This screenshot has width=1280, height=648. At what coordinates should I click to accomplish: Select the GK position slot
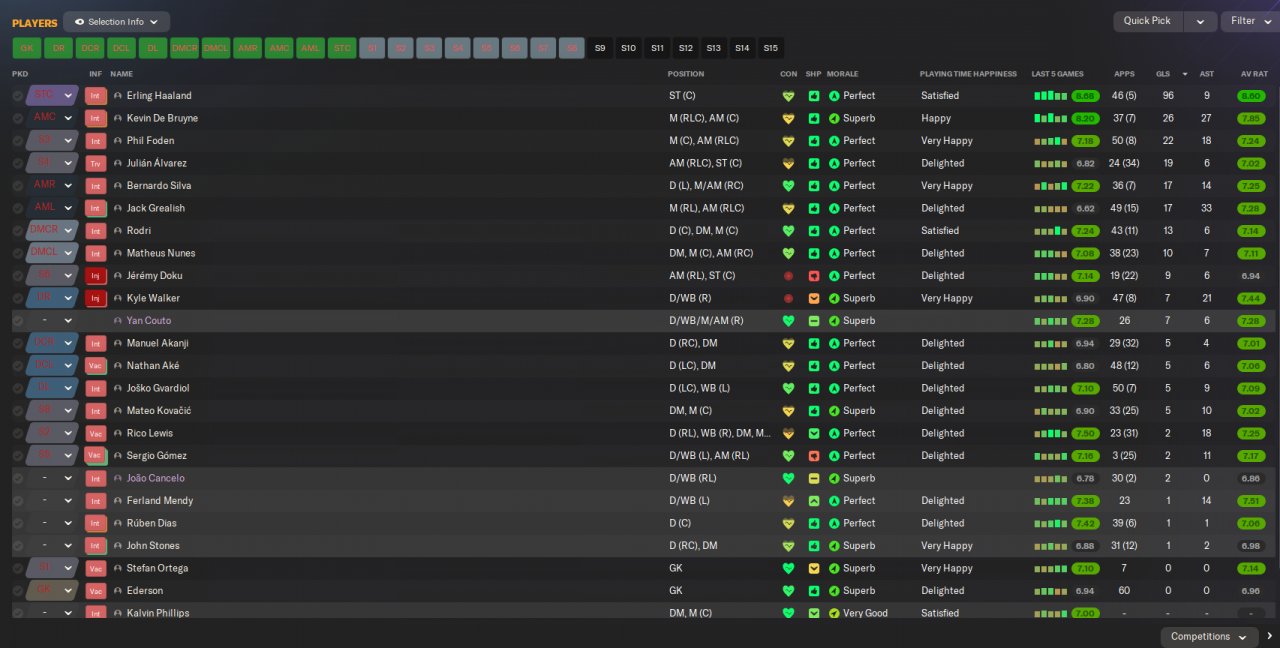[27, 48]
